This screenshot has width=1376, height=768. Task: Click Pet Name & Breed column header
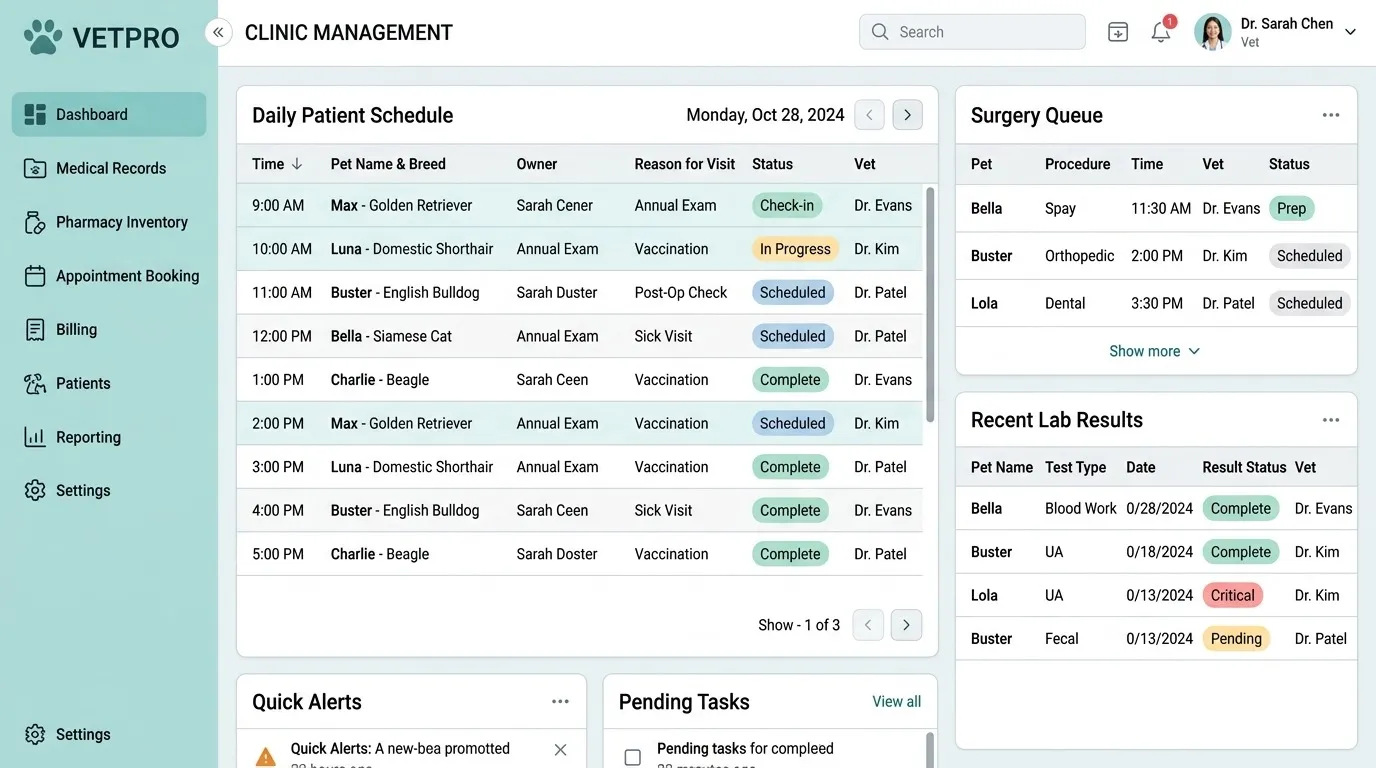coord(388,164)
